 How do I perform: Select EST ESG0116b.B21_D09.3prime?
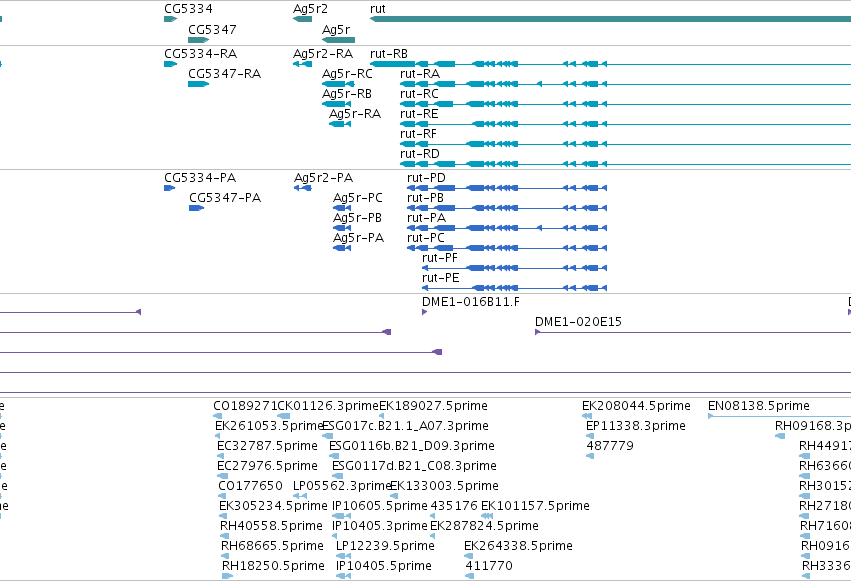point(412,446)
